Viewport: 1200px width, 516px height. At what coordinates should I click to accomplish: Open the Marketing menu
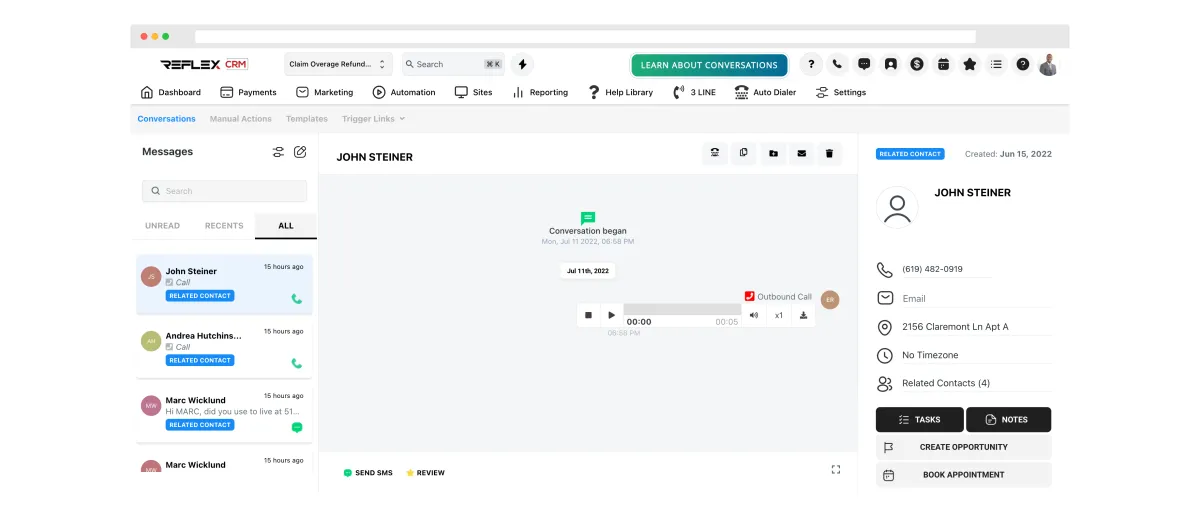coord(324,92)
